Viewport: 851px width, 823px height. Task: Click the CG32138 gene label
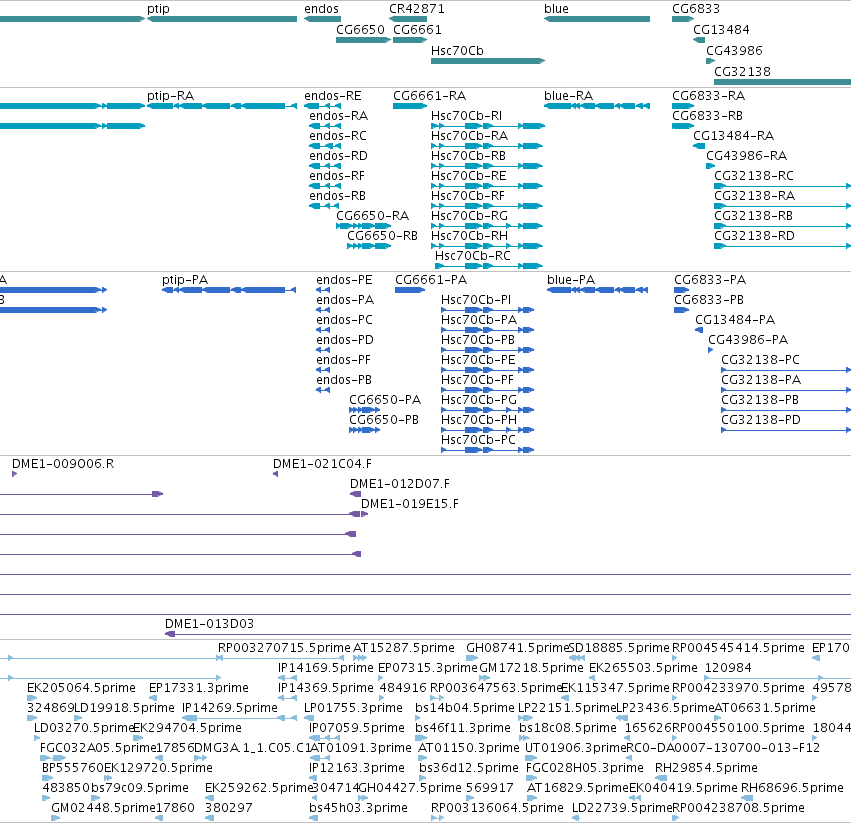[x=742, y=71]
